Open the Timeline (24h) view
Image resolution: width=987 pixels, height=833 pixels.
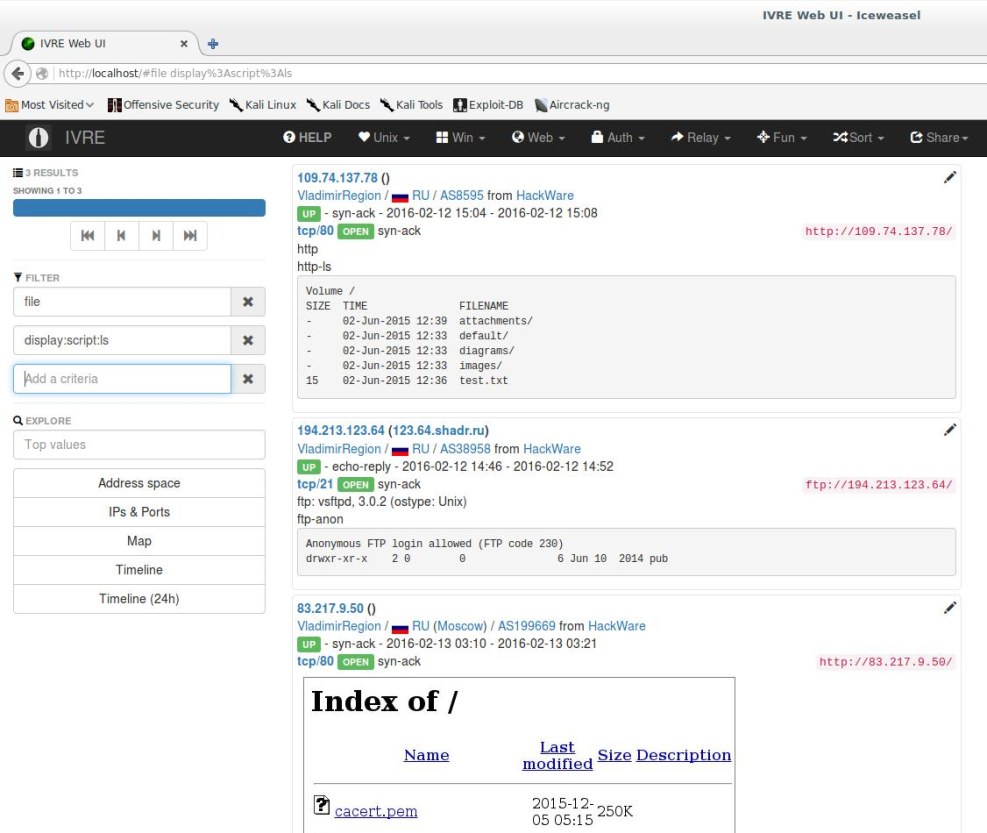click(139, 599)
